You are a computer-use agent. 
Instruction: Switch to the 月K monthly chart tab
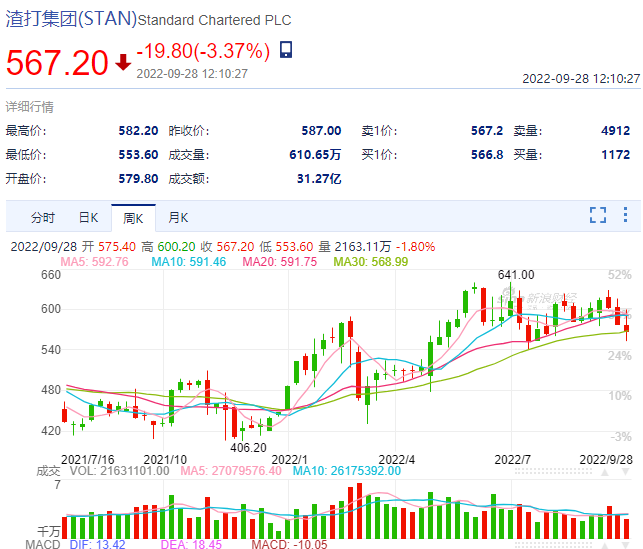click(178, 217)
